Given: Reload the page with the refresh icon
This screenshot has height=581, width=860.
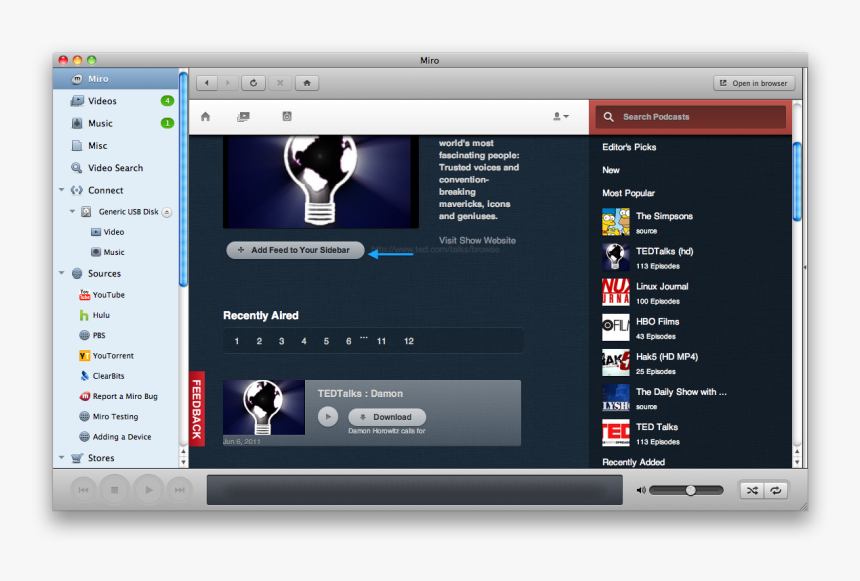Looking at the screenshot, I should (x=253, y=82).
